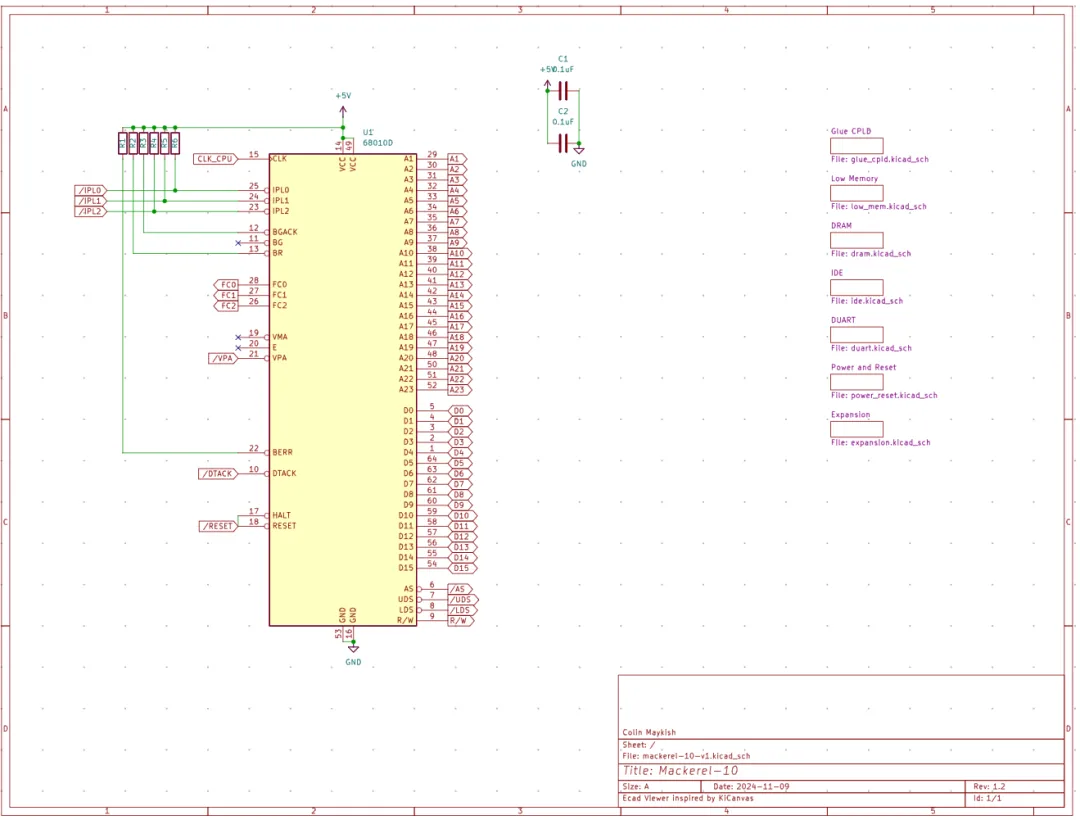Select the C1 capacitor symbol
The width and height of the screenshot is (1080, 820).
tap(563, 90)
